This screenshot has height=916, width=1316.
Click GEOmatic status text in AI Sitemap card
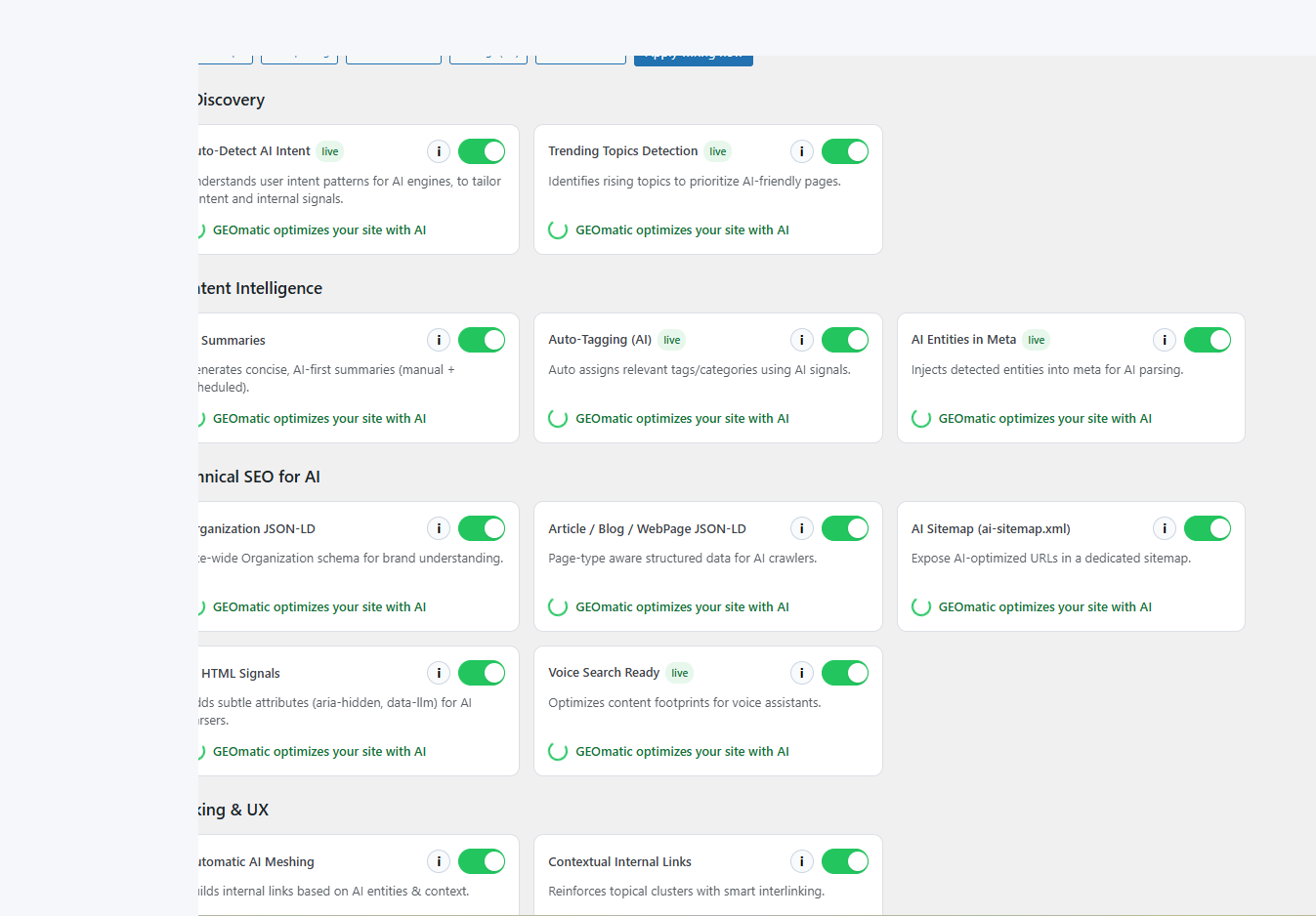click(1045, 607)
